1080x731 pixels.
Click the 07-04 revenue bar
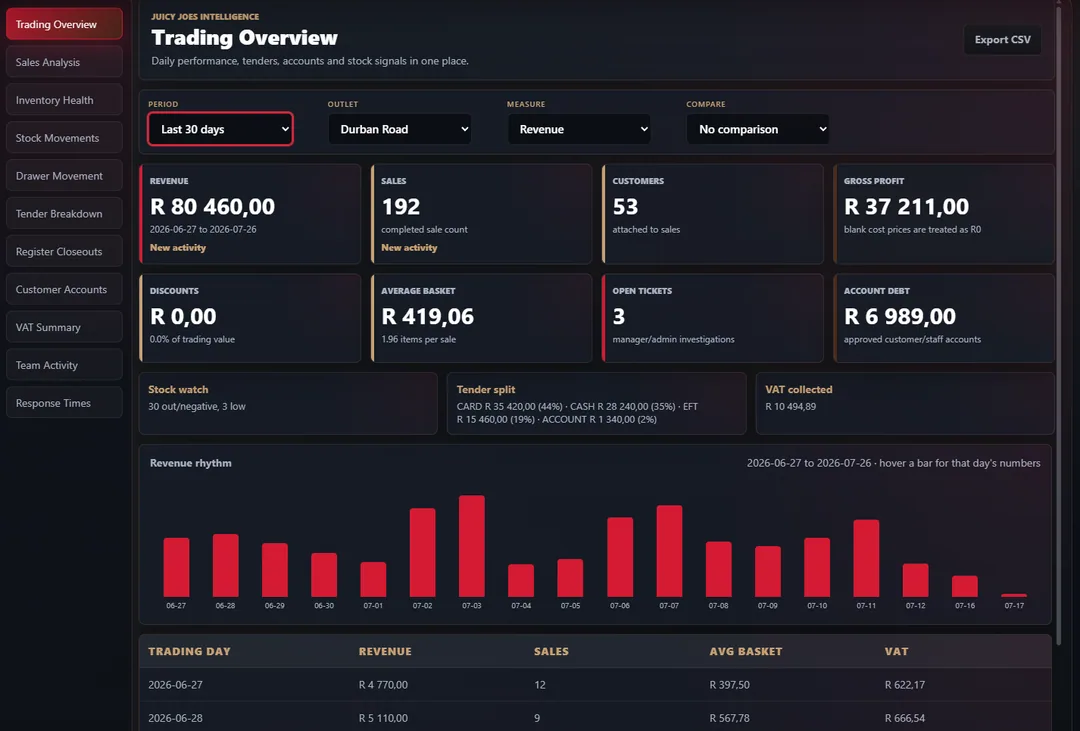click(x=521, y=580)
